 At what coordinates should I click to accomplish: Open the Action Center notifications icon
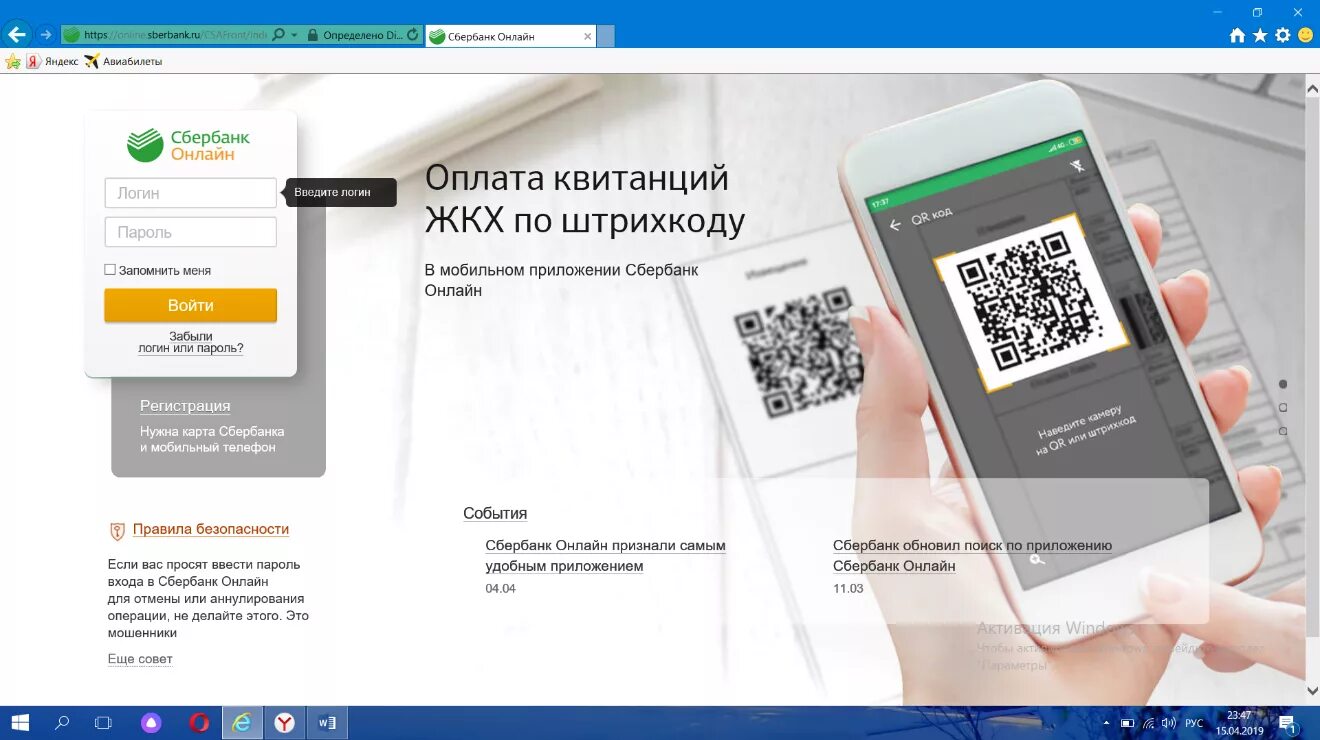[x=1288, y=723]
